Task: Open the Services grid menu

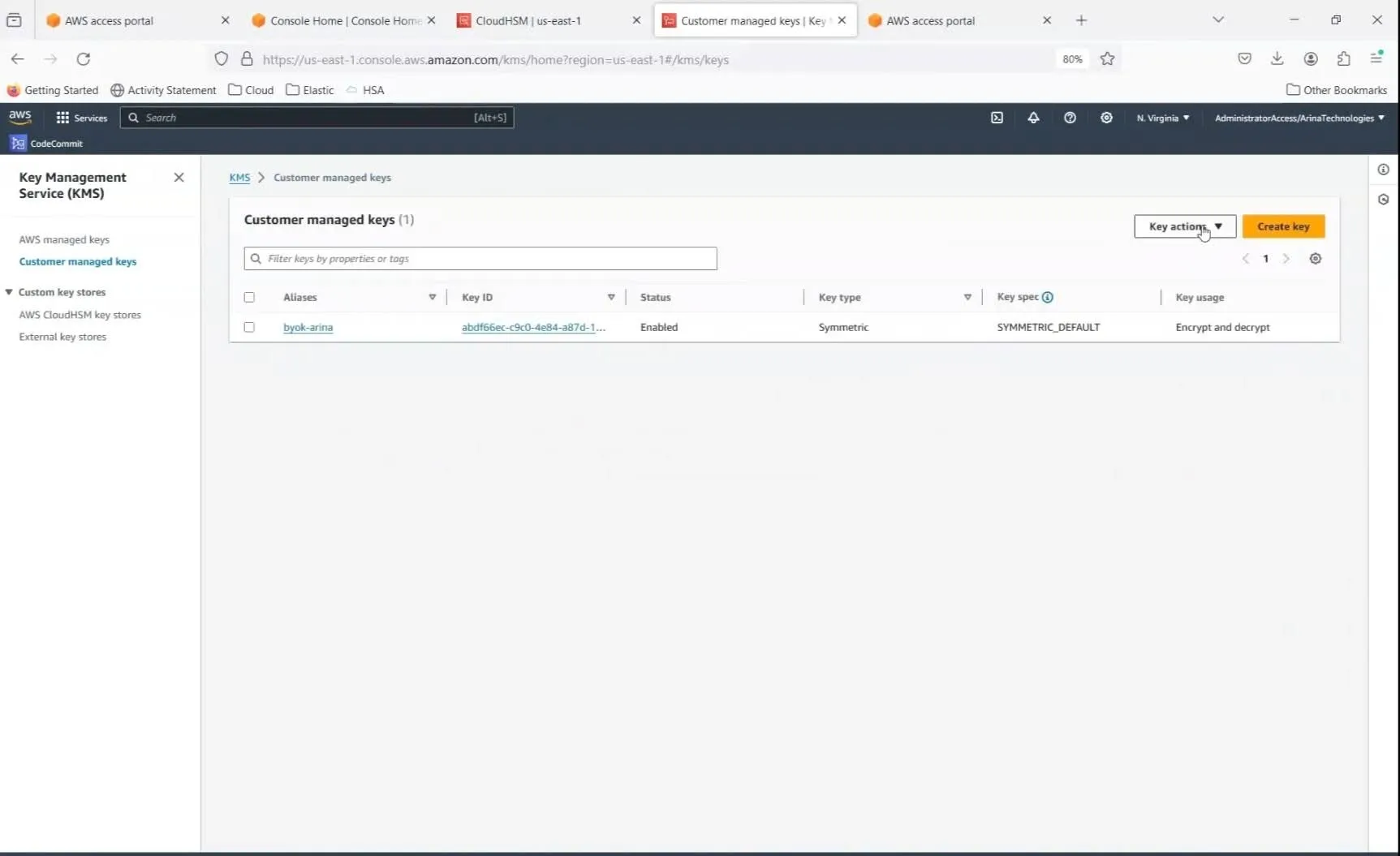Action: pos(81,118)
